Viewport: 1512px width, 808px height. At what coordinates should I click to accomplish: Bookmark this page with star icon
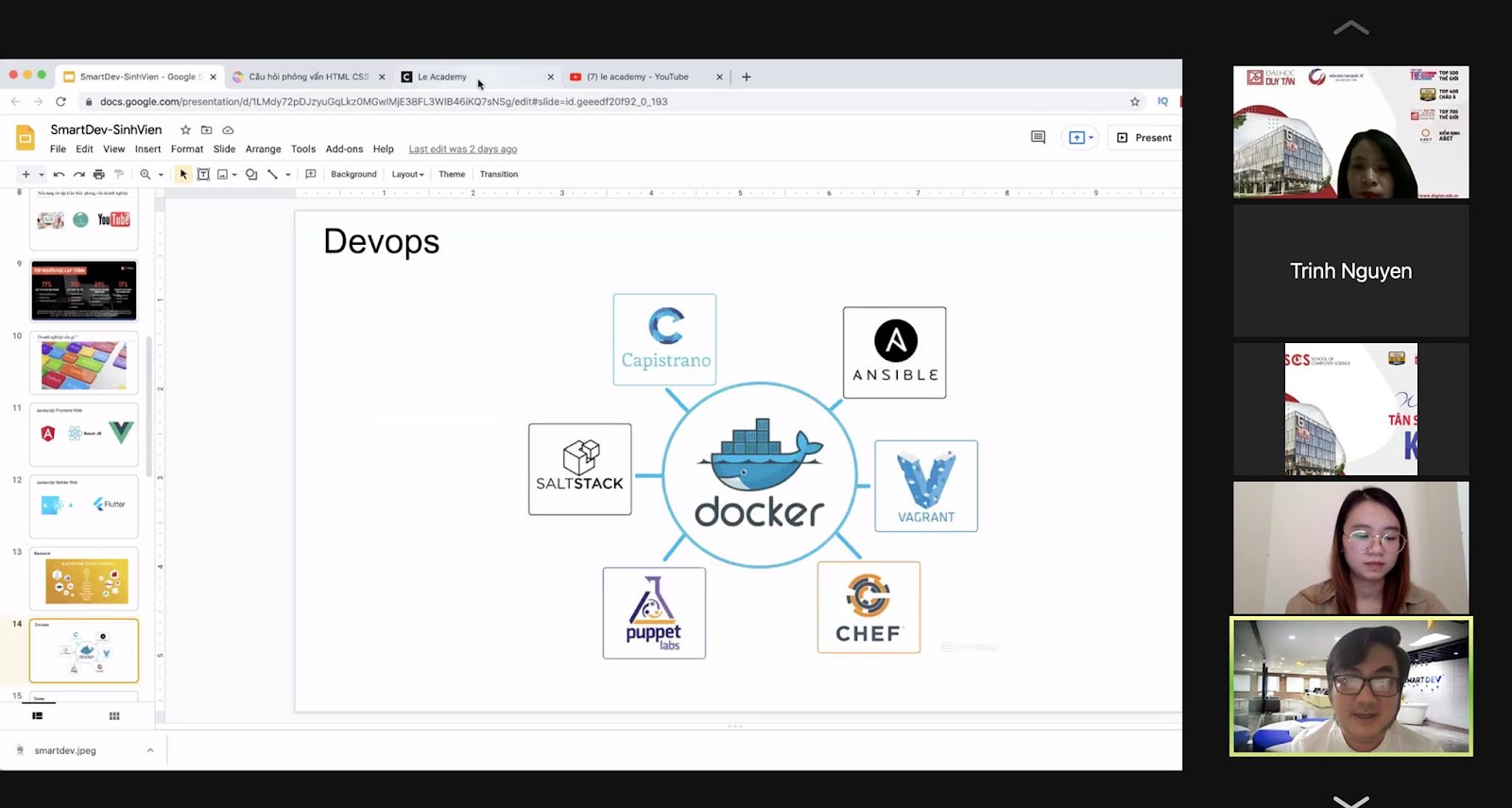coord(1135,101)
